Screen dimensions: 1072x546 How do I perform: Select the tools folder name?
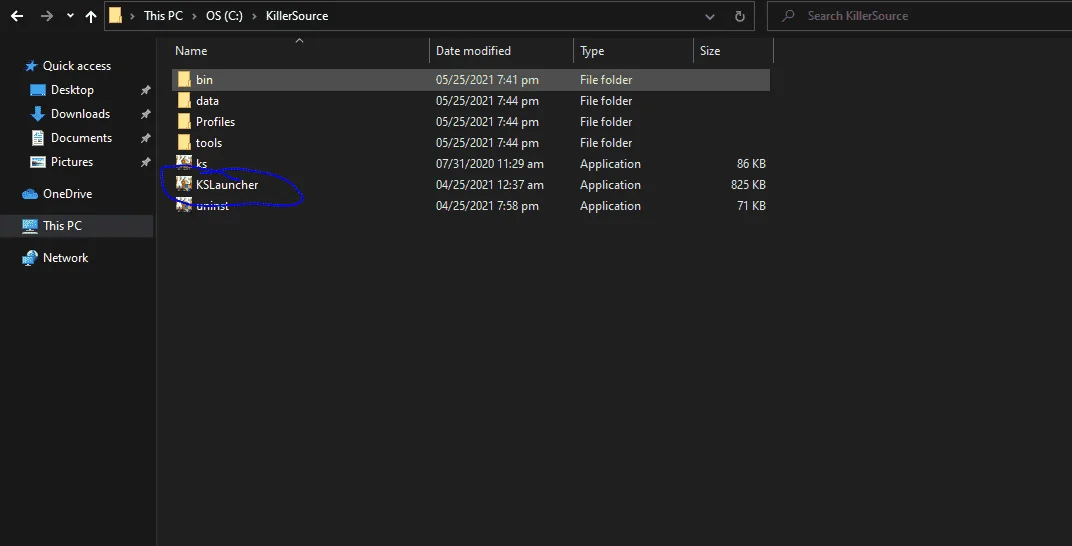click(209, 144)
